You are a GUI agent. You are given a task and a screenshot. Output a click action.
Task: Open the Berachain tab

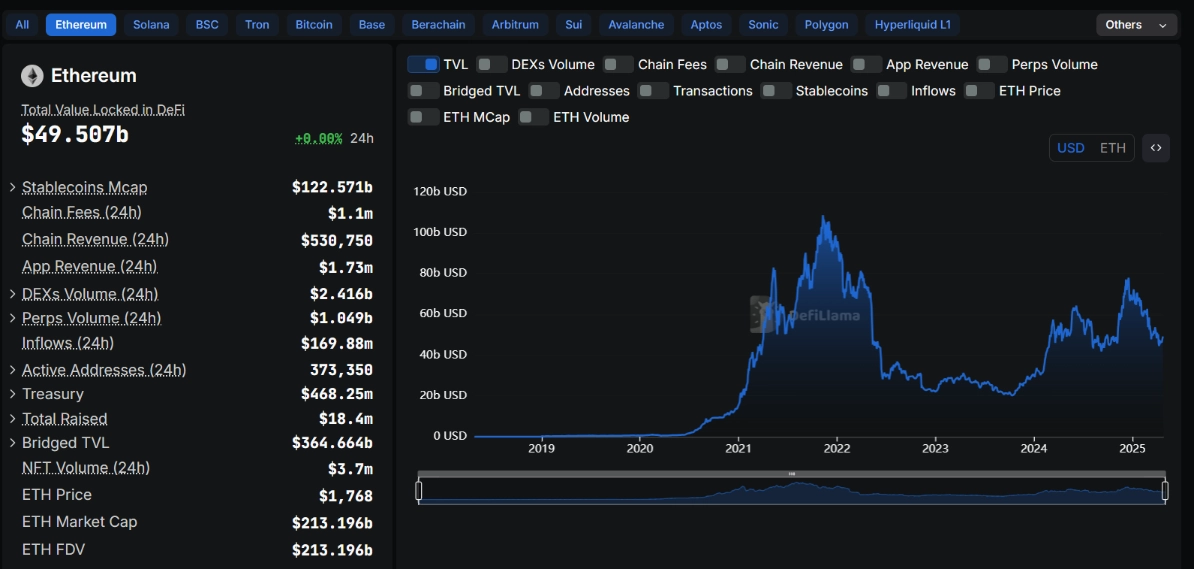coord(438,25)
